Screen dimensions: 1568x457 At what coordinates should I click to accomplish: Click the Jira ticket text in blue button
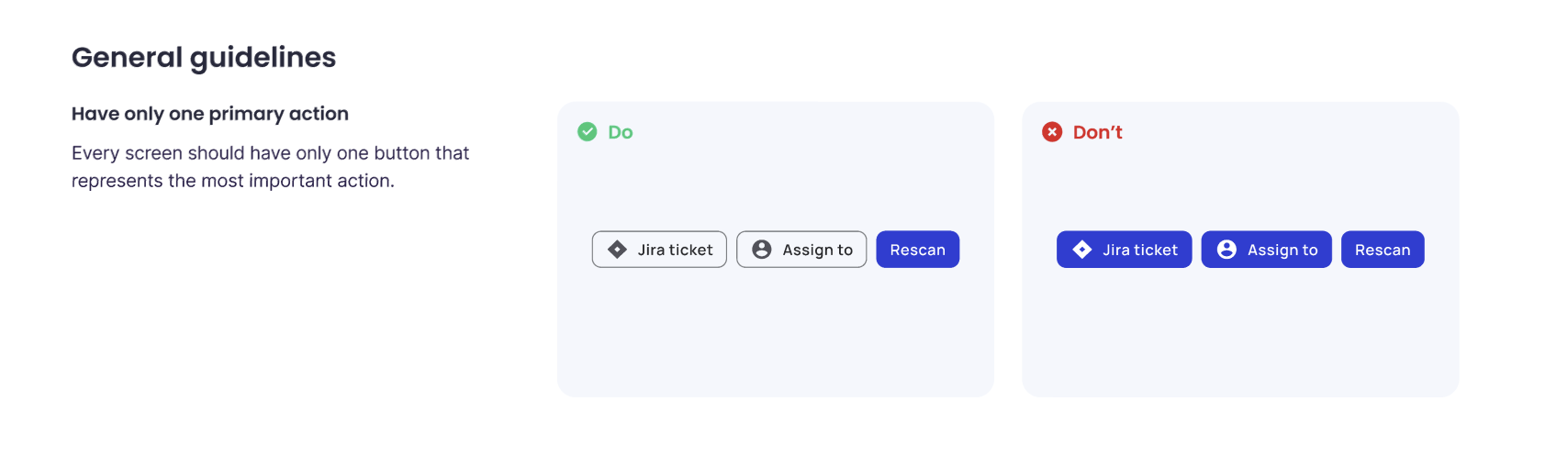coord(1140,250)
